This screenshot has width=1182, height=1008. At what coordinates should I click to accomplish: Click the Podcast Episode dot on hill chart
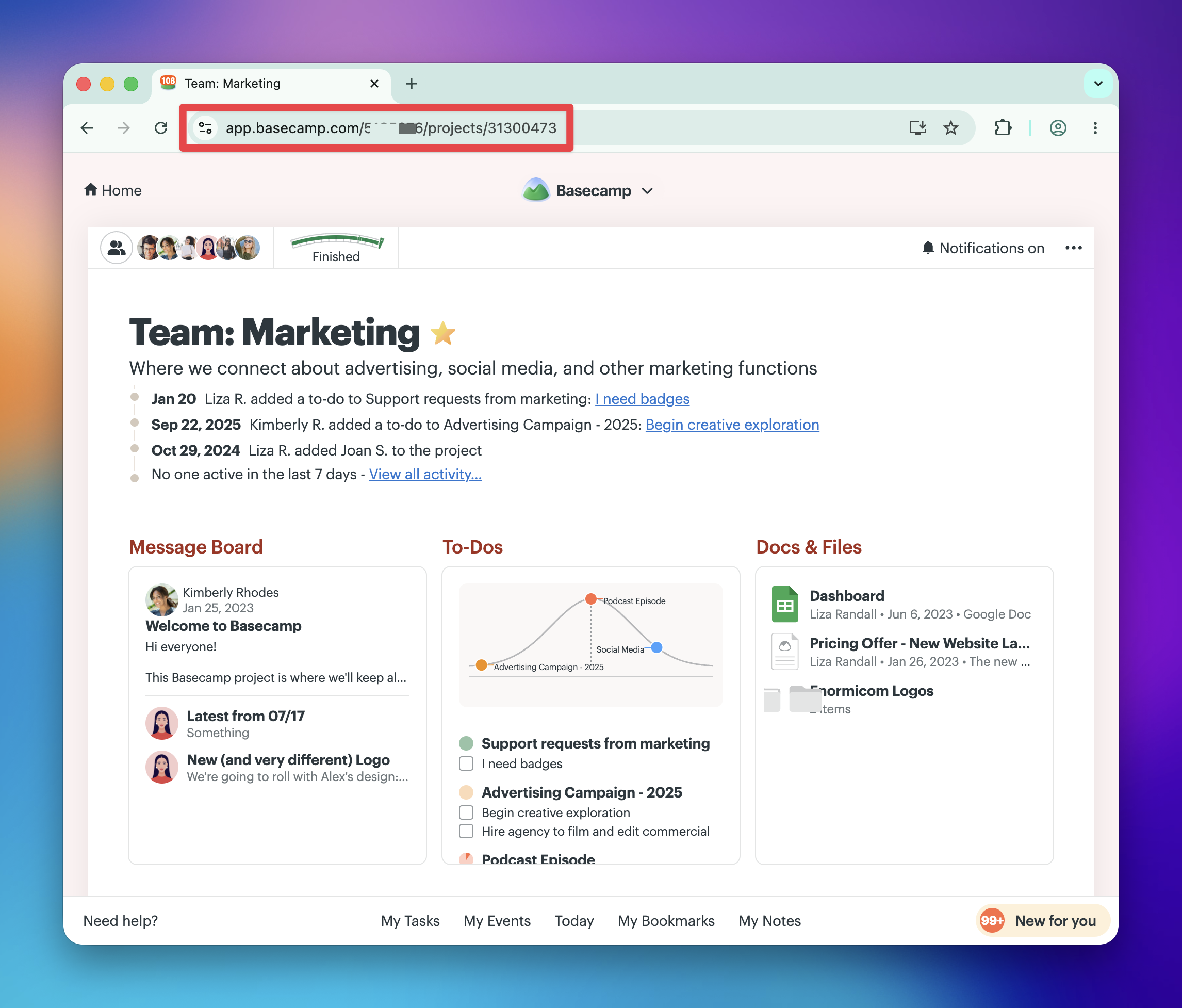point(590,599)
